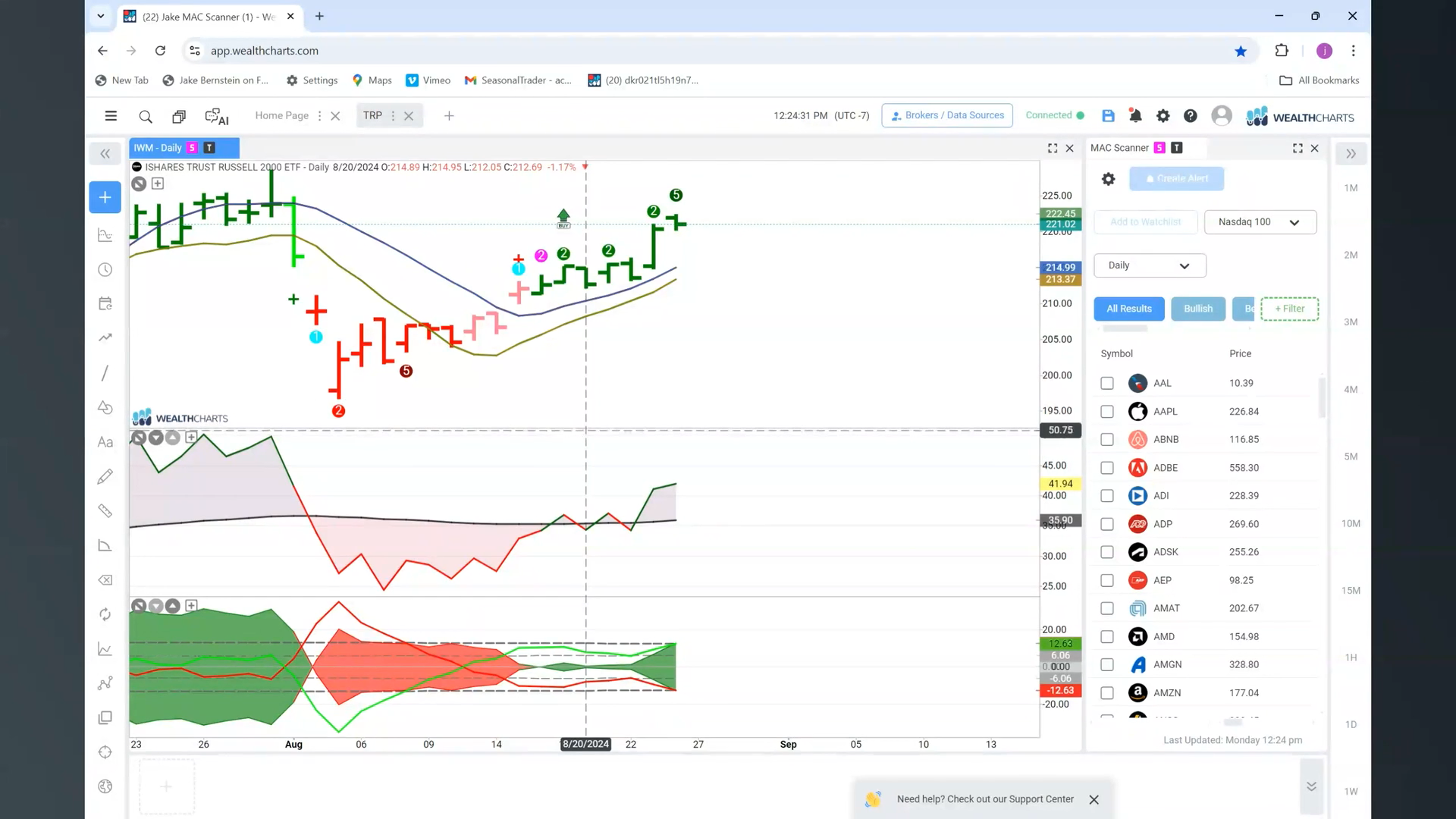This screenshot has width=1456, height=819.
Task: Open the alerts bell icon
Action: [1135, 115]
